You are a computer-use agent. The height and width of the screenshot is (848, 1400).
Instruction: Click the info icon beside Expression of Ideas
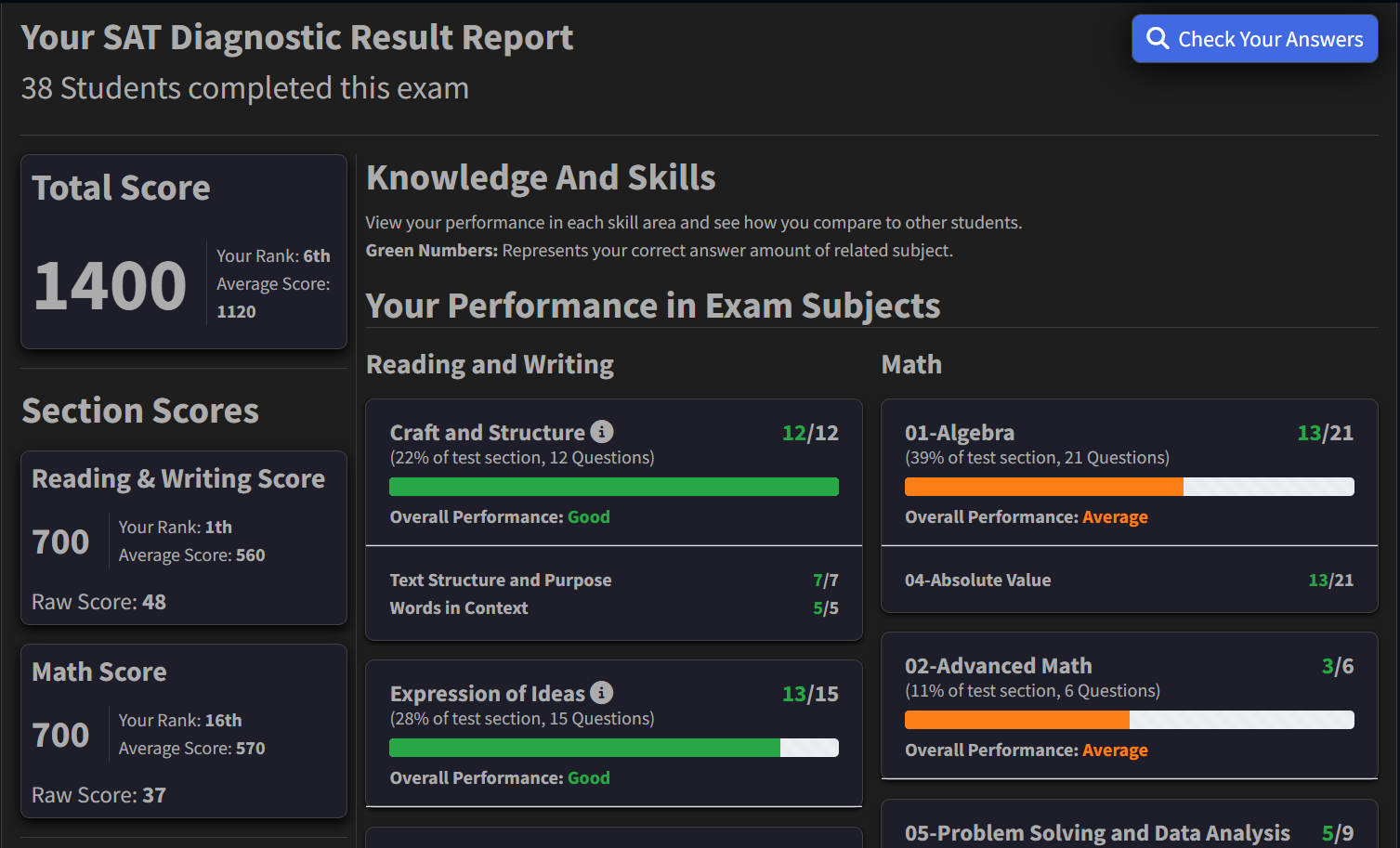point(602,693)
